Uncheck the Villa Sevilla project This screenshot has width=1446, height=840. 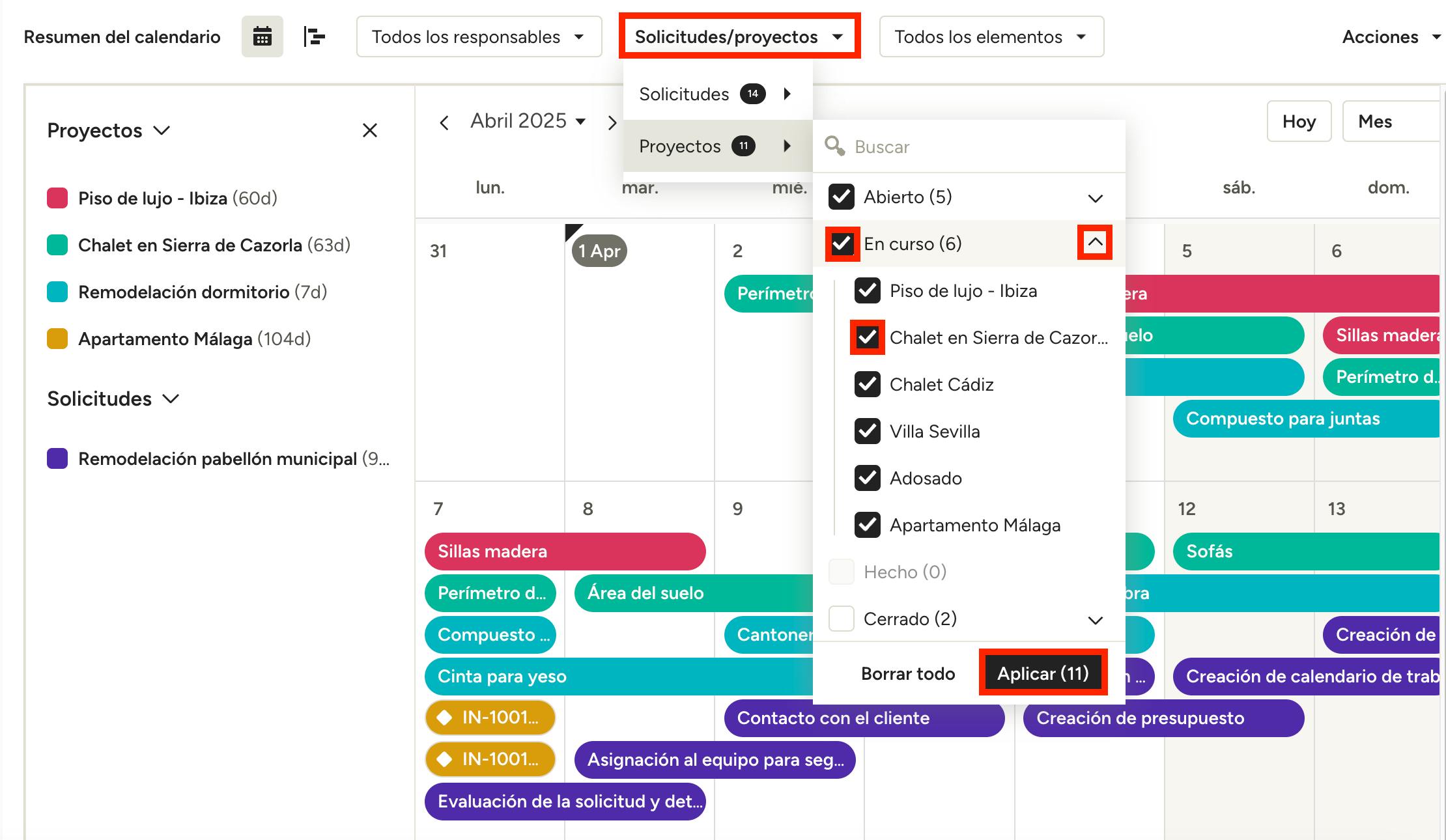click(x=868, y=431)
